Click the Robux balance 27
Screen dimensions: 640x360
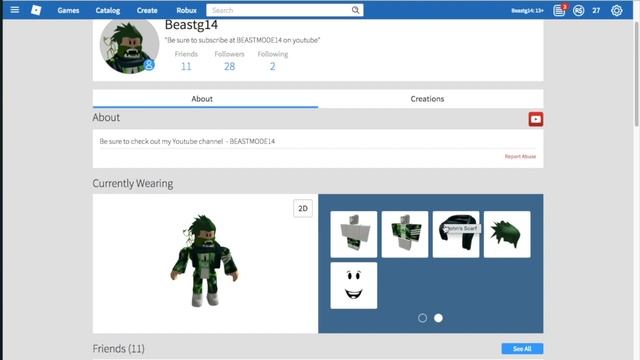(596, 11)
